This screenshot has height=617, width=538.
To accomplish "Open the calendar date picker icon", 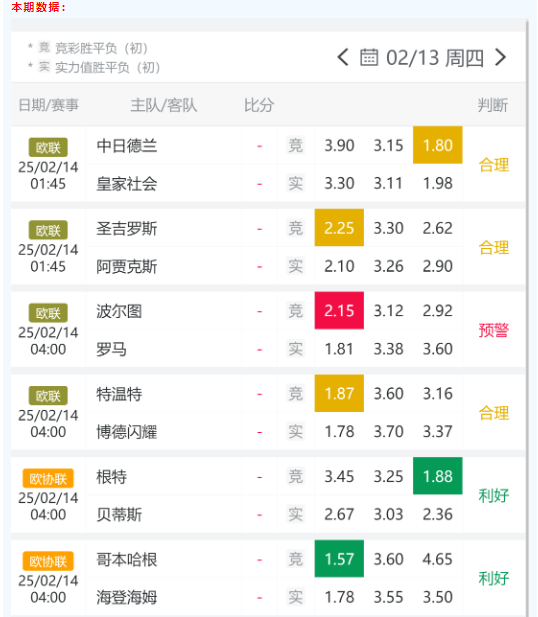I will click(369, 57).
